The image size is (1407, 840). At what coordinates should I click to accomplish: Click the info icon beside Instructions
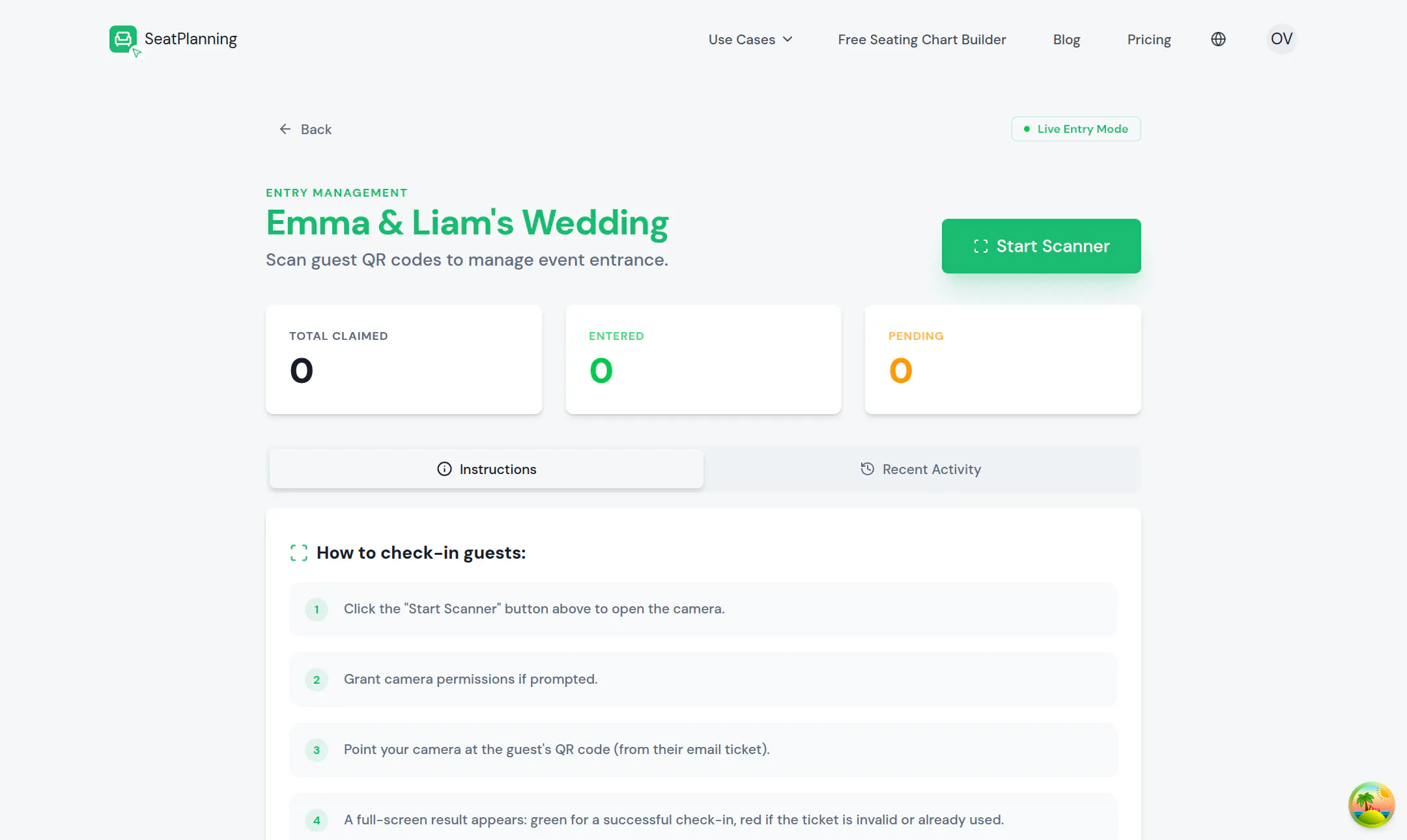click(444, 469)
